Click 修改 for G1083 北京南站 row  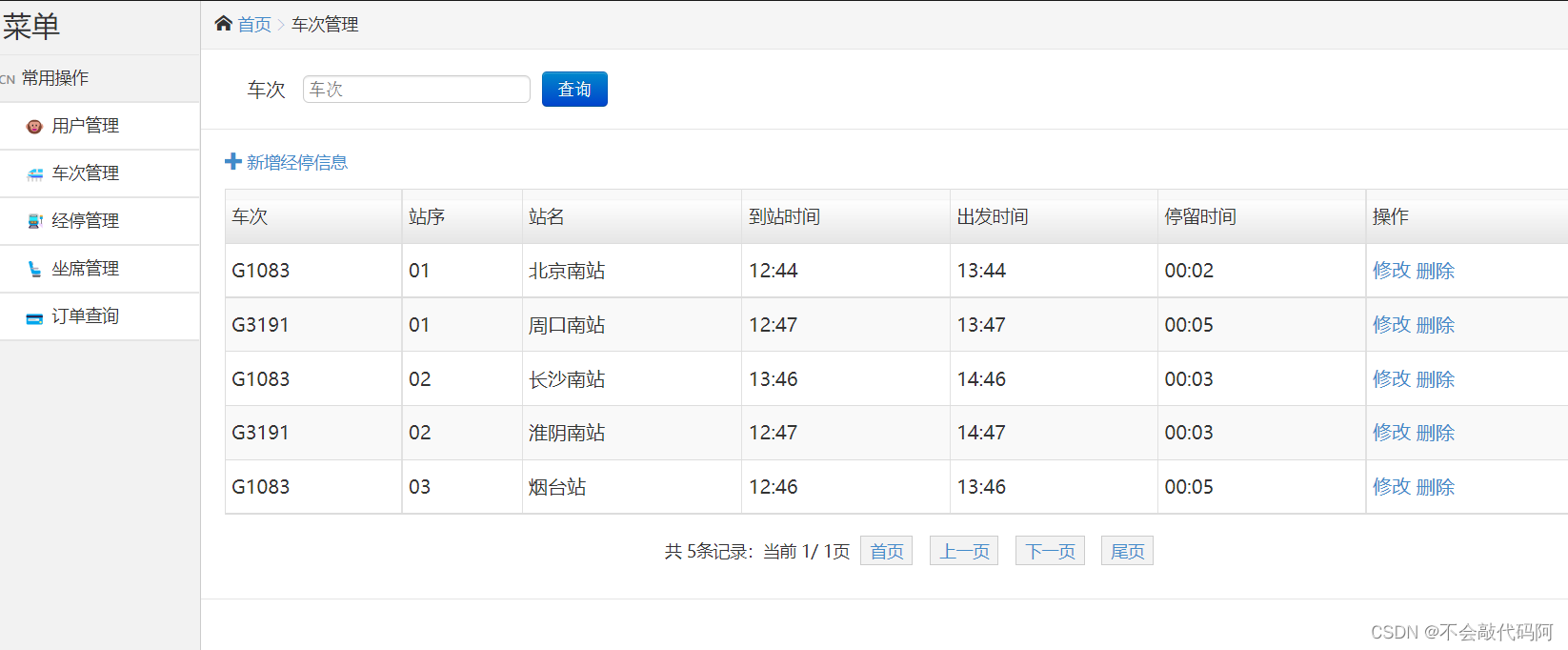coord(1392,271)
